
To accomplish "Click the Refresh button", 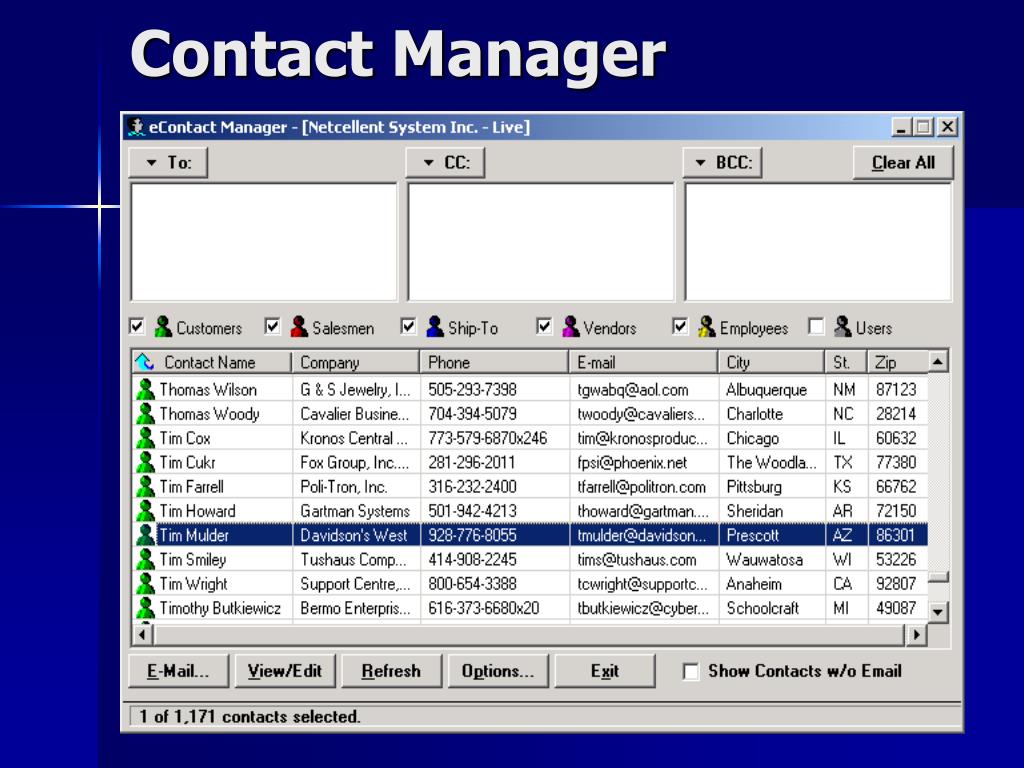I will click(391, 671).
